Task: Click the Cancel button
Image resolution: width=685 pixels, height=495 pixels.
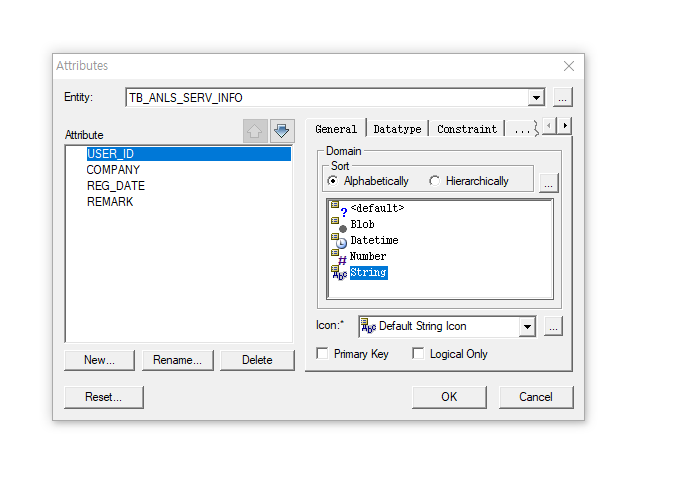Action: pos(536,397)
